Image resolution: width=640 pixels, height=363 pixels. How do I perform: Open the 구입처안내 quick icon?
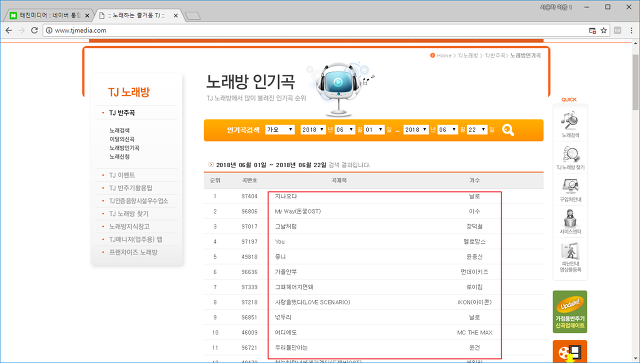point(570,190)
